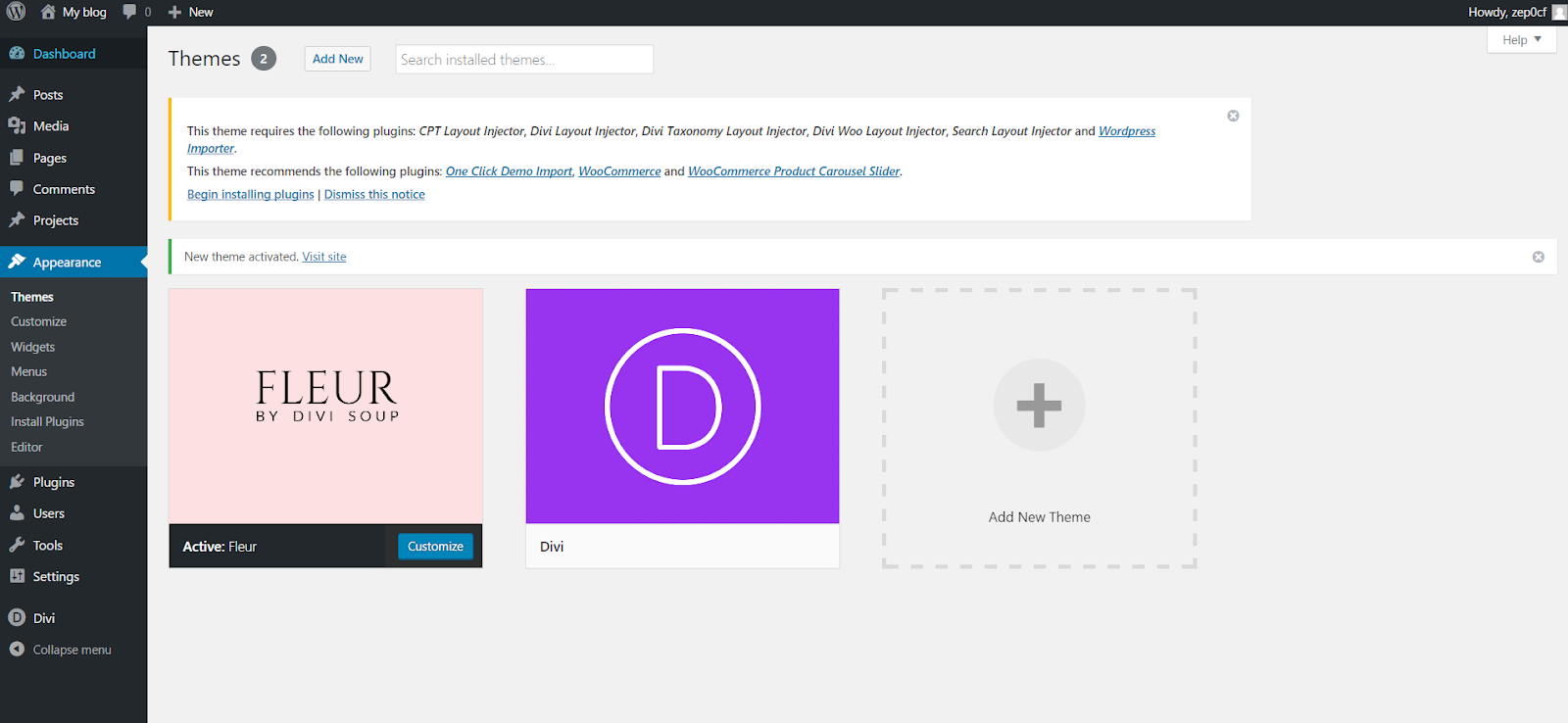The height and width of the screenshot is (723, 1568).
Task: Click the Dashboard gauge icon
Action: [17, 53]
